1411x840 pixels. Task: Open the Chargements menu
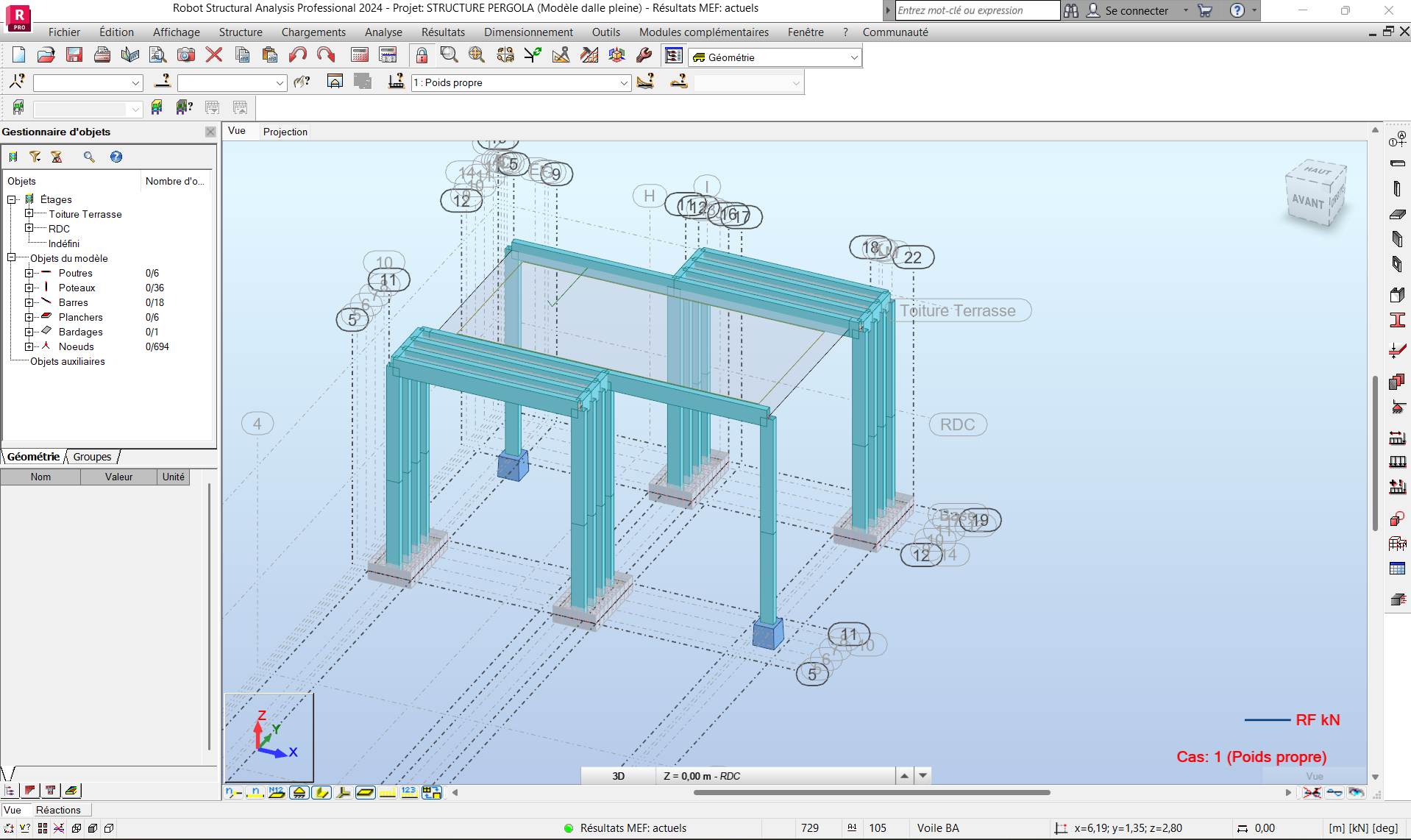coord(313,32)
